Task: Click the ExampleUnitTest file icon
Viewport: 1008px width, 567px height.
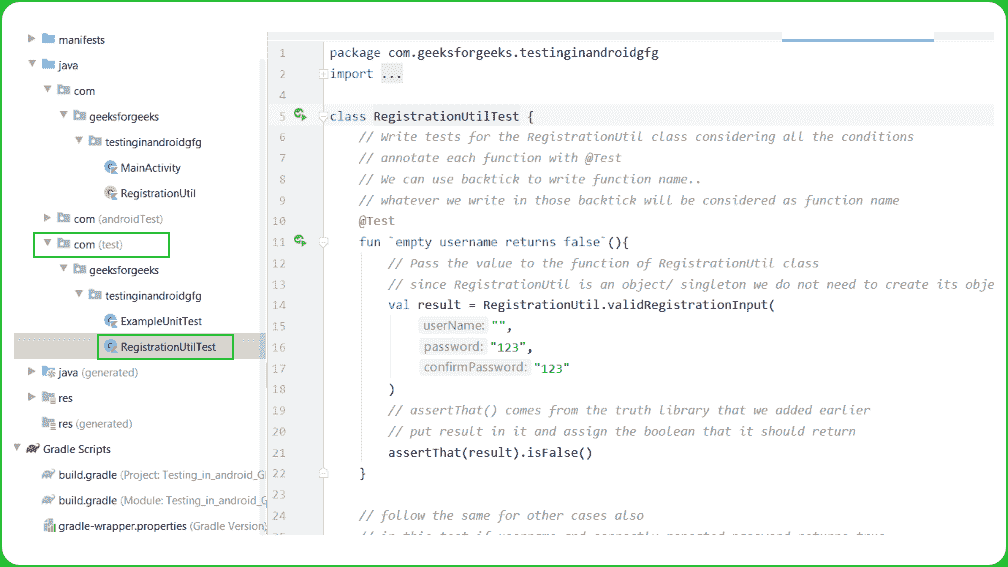Action: [110, 321]
